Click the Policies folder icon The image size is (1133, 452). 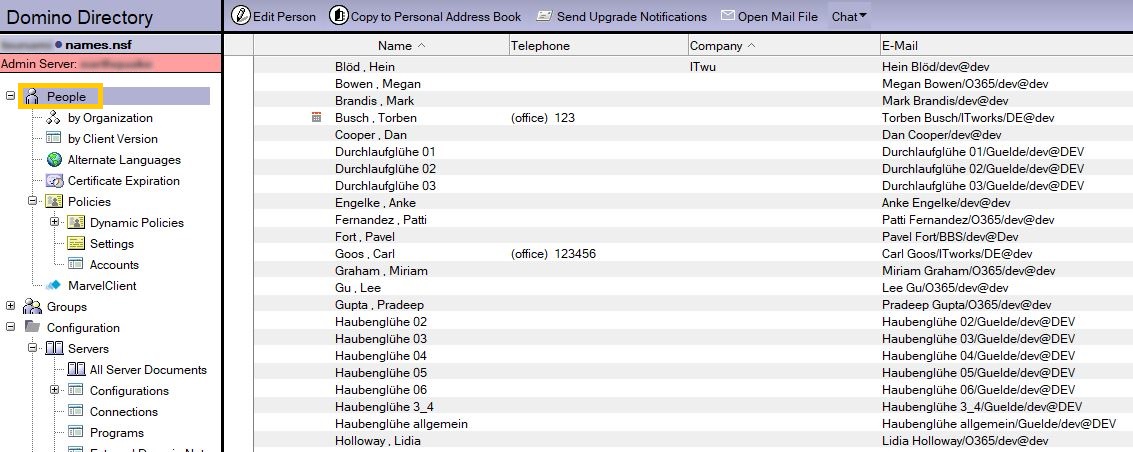(x=54, y=201)
